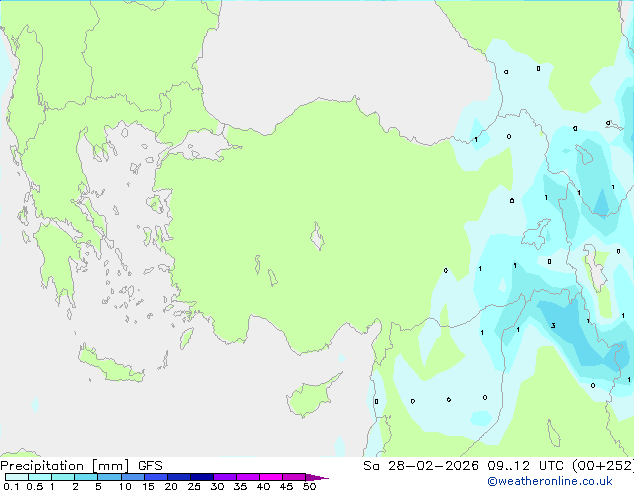This screenshot has height=490, width=634.
Task: Click the '10' legend scale label
Action: coord(125,486)
